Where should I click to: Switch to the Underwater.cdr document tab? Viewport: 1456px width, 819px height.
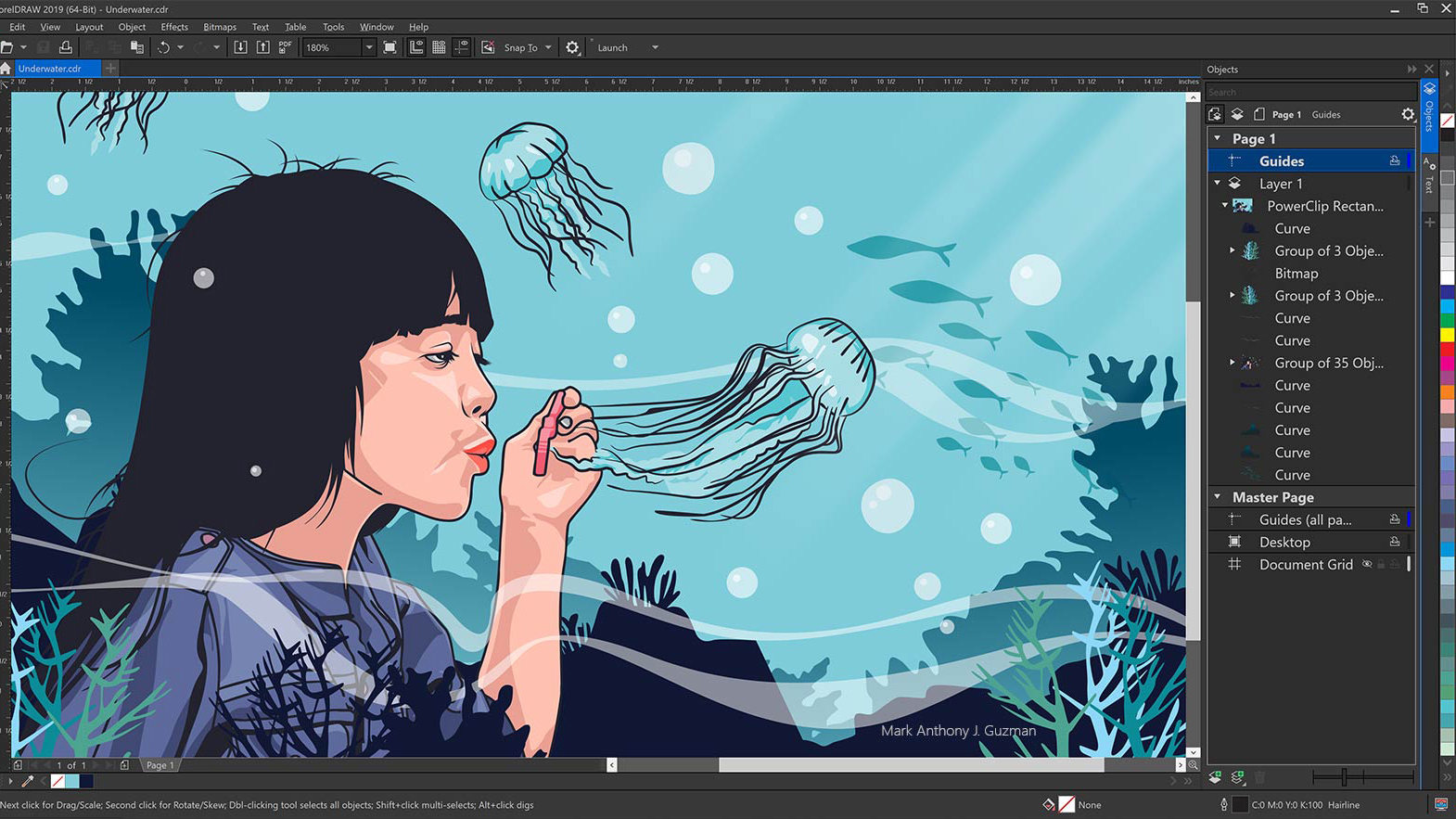pyautogui.click(x=50, y=69)
